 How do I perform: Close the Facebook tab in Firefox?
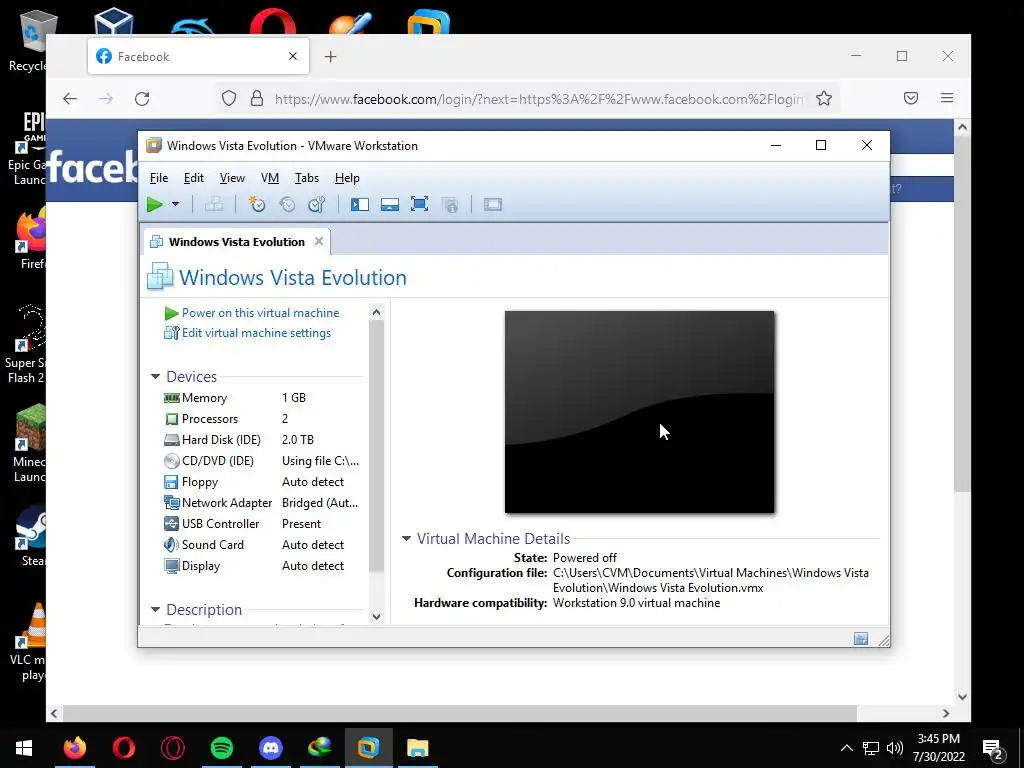point(293,56)
